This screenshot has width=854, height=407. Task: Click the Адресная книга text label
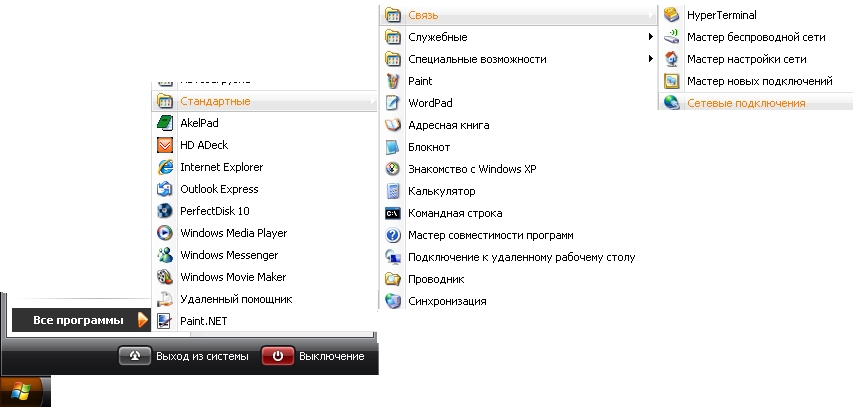point(448,125)
